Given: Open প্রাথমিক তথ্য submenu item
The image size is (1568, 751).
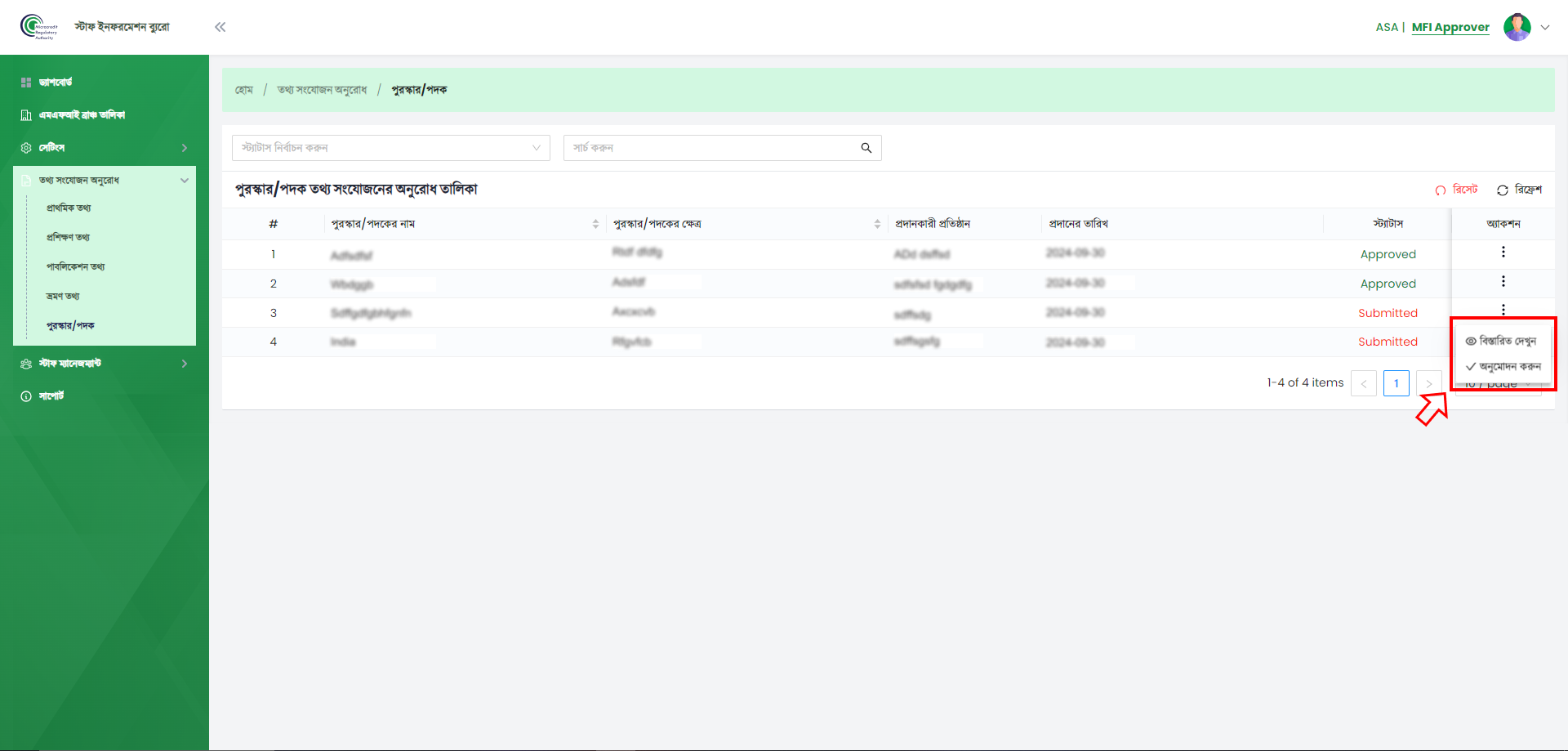Looking at the screenshot, I should point(69,208).
